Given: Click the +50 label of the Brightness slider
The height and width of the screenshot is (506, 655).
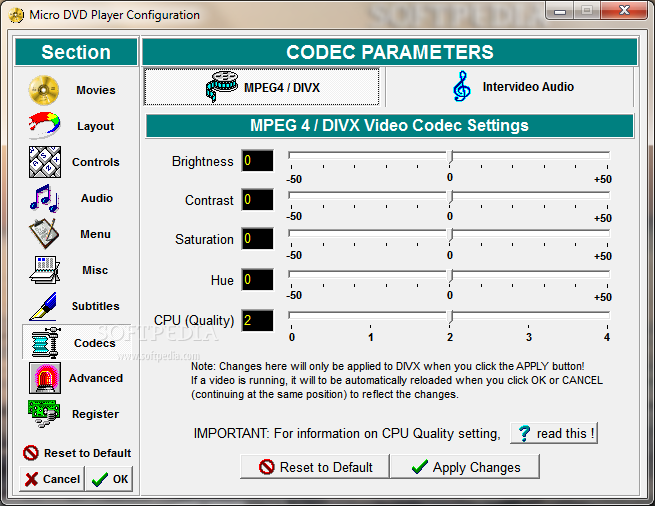Looking at the screenshot, I should coord(603,179).
